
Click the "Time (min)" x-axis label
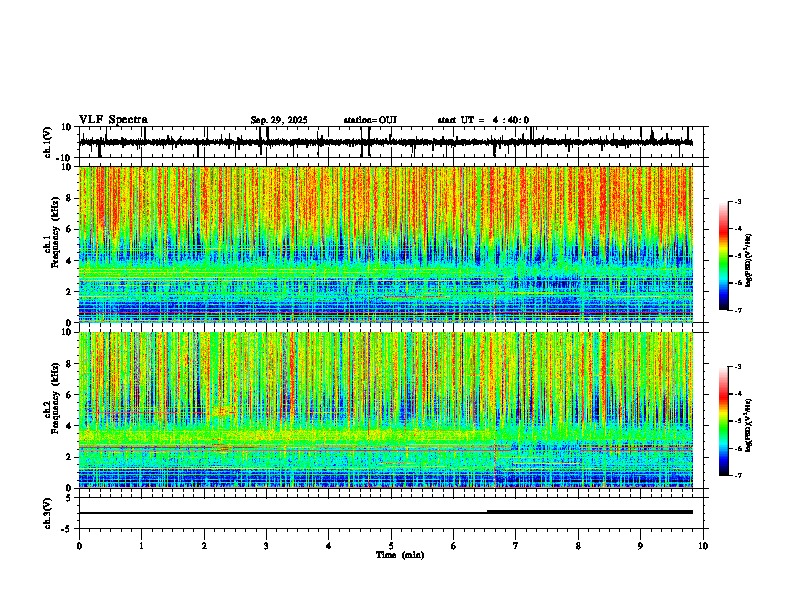tap(400, 555)
